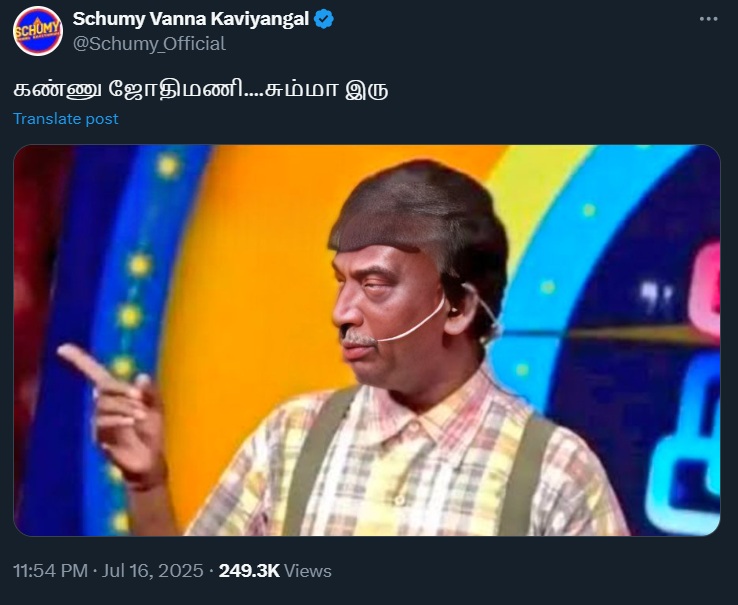This screenshot has height=605, width=738.
Task: Click the 11:54 PM timestamp
Action: (x=51, y=571)
